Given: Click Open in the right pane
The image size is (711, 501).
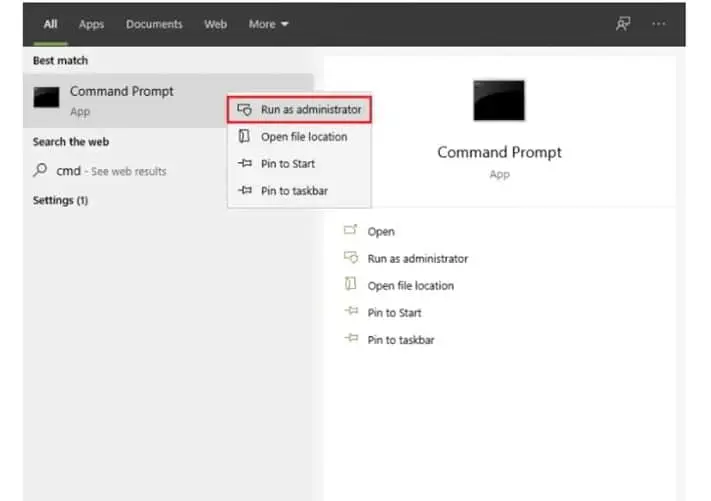Looking at the screenshot, I should pyautogui.click(x=381, y=232).
